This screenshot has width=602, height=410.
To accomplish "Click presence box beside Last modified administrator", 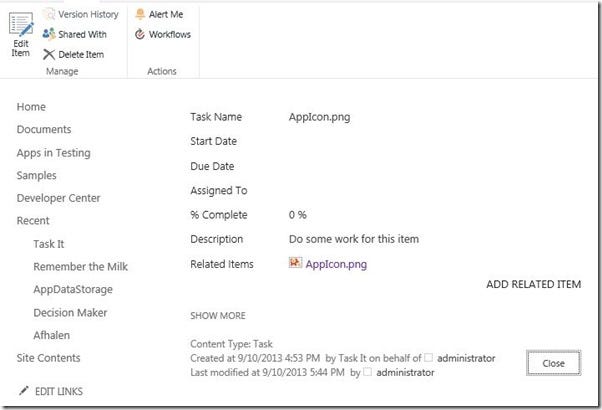I will pyautogui.click(x=367, y=372).
